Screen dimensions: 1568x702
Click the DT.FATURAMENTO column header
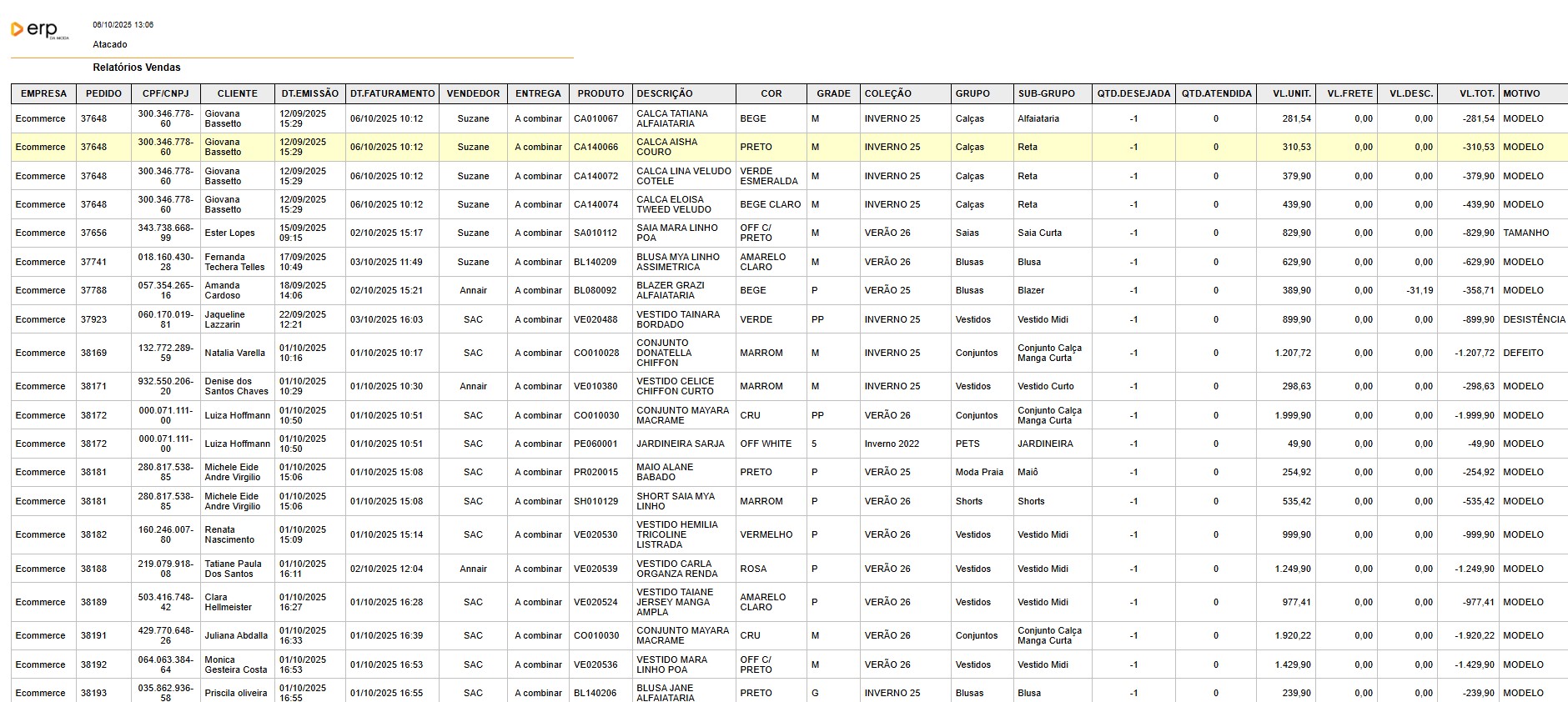tap(392, 94)
